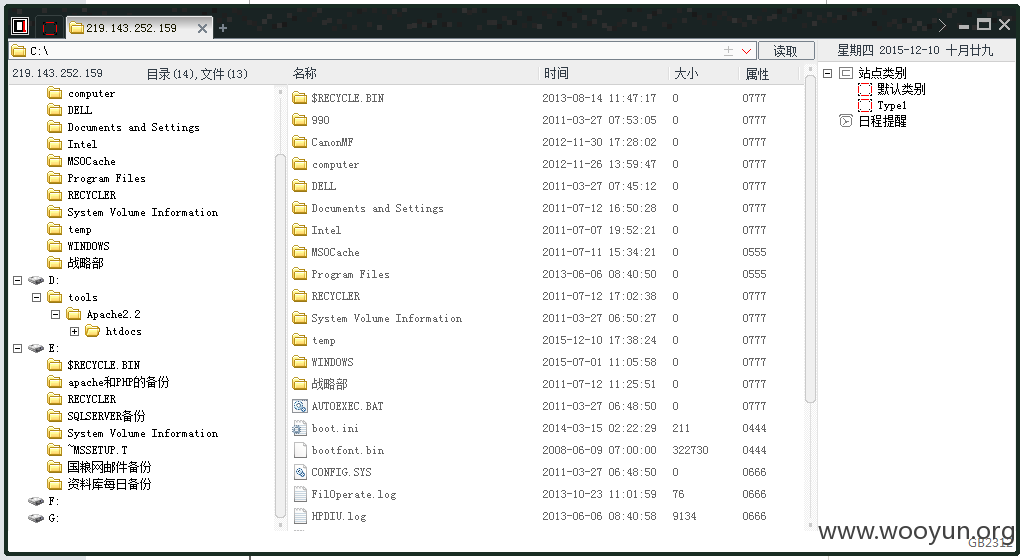Image resolution: width=1024 pixels, height=560 pixels.
Task: Focus the C:\ path input field
Action: coord(382,51)
